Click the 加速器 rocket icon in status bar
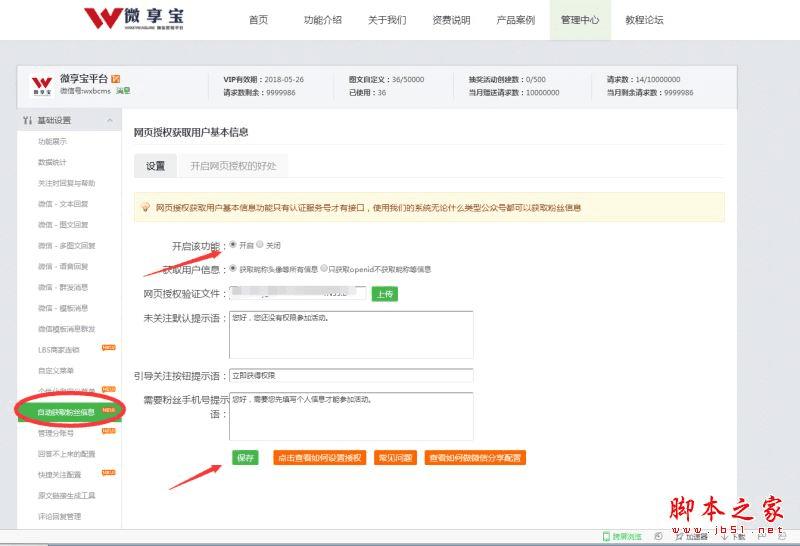Screen dimensions: 800x546 click(679, 536)
